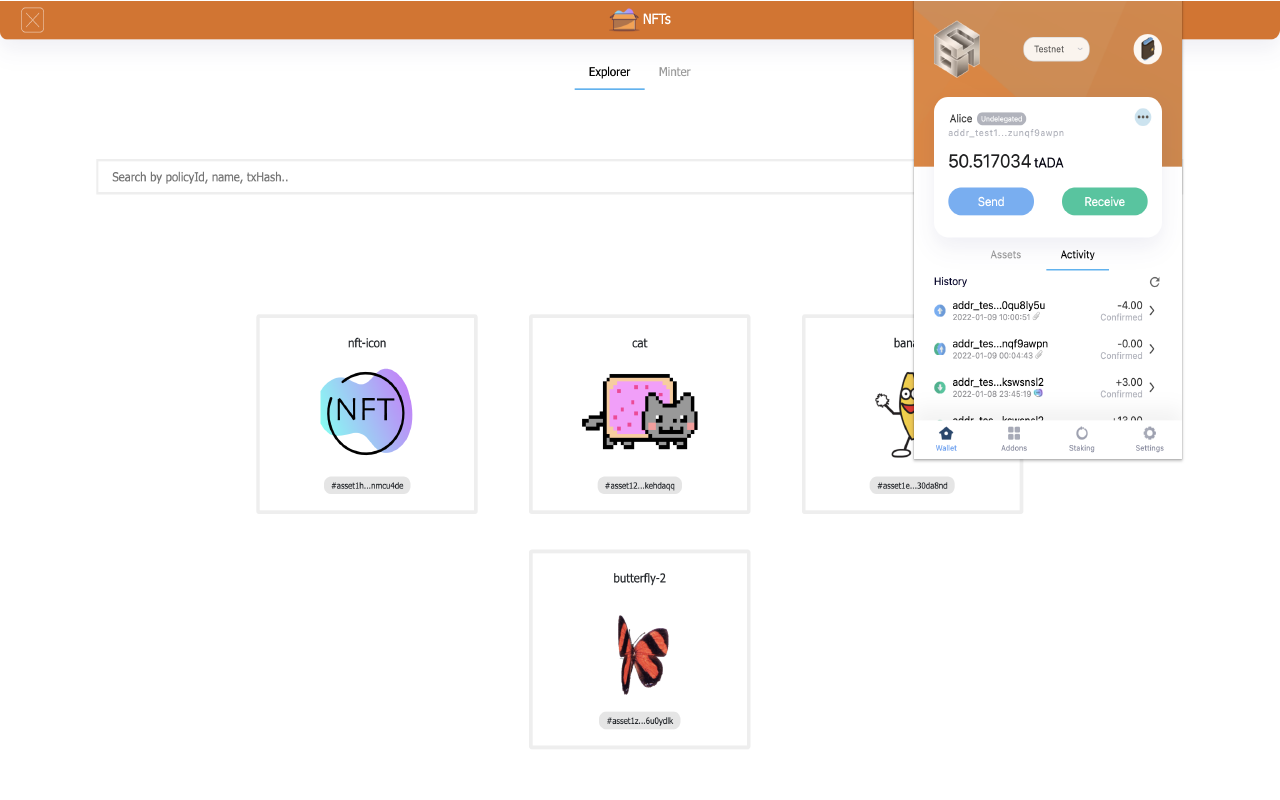
Task: Click the 'butterfly-2' card title
Action: coord(640,578)
